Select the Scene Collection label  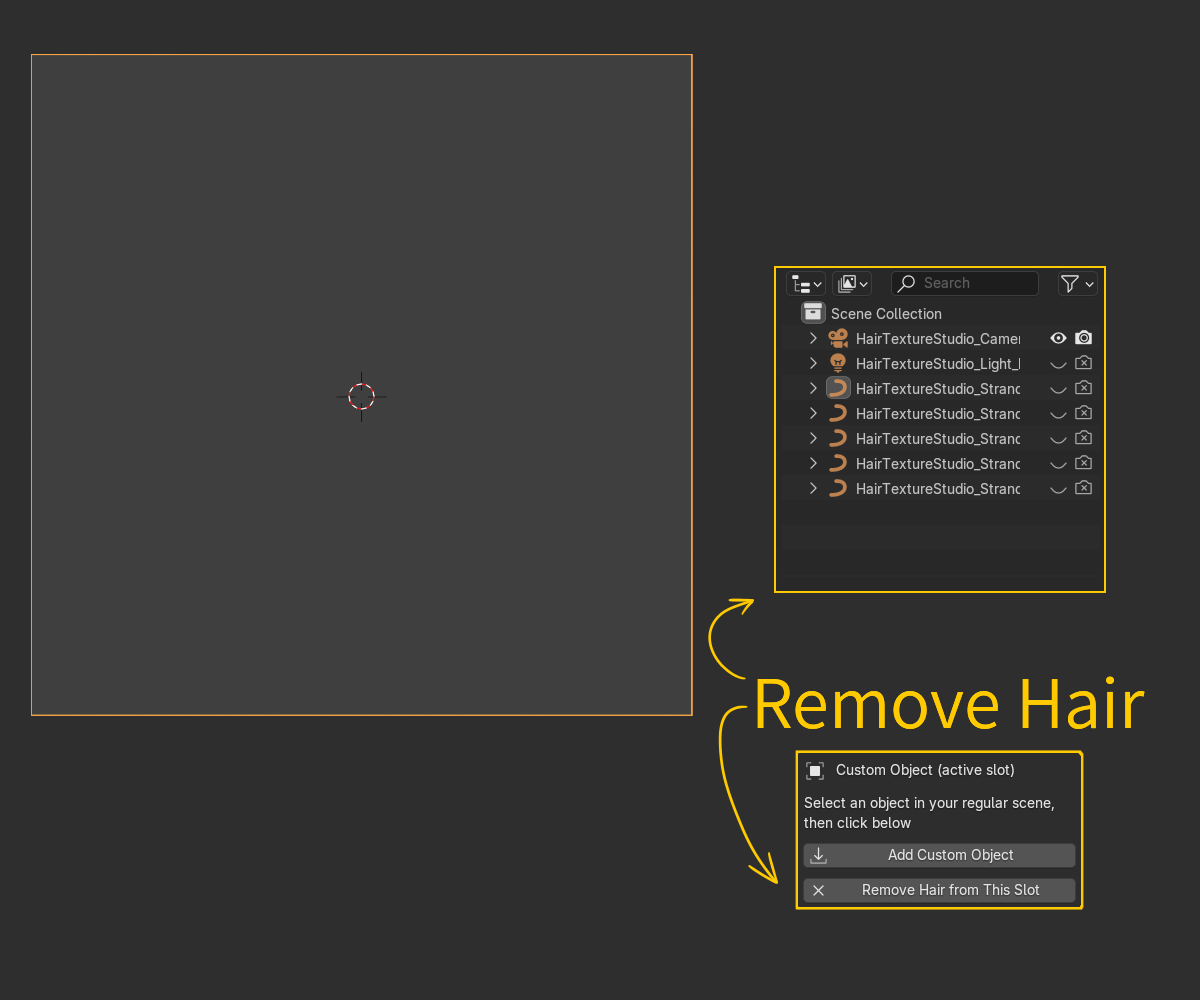(x=886, y=314)
